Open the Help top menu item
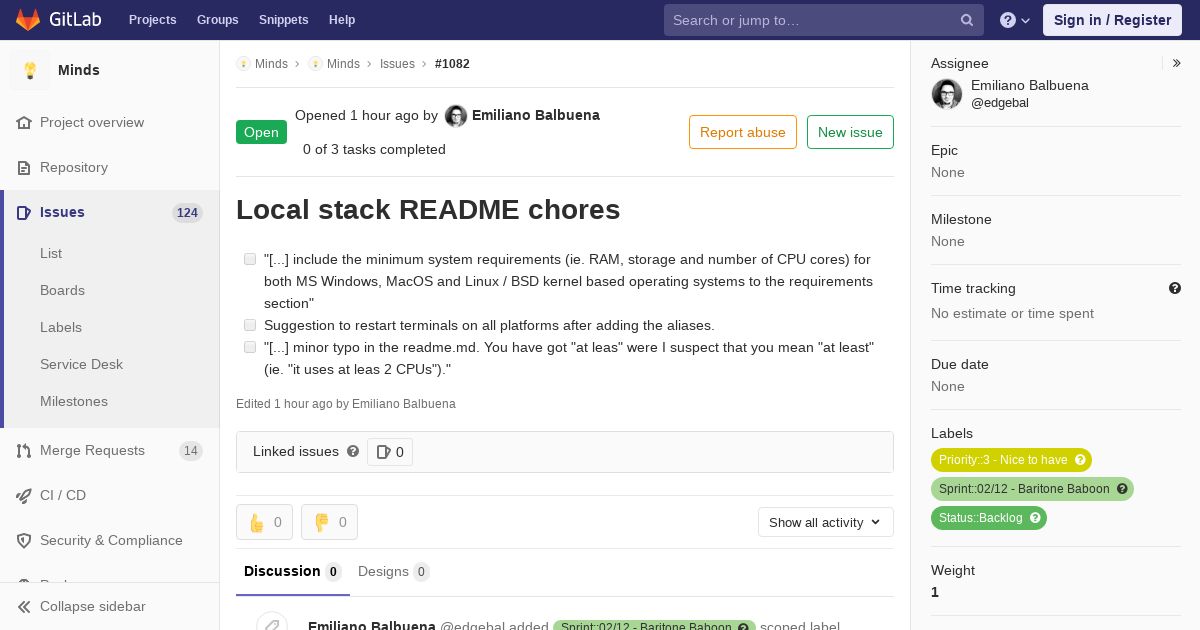The width and height of the screenshot is (1200, 630). 342,20
